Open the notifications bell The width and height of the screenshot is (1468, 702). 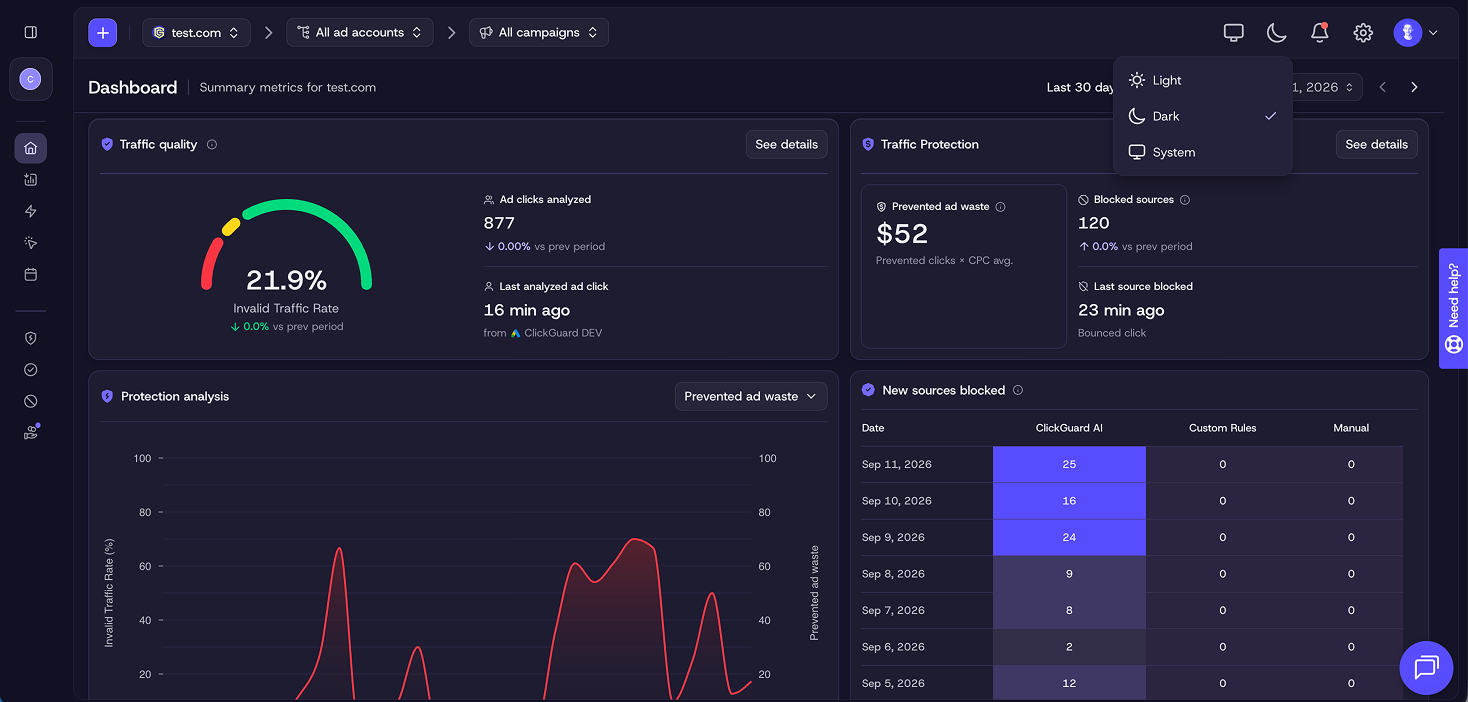tap(1320, 33)
